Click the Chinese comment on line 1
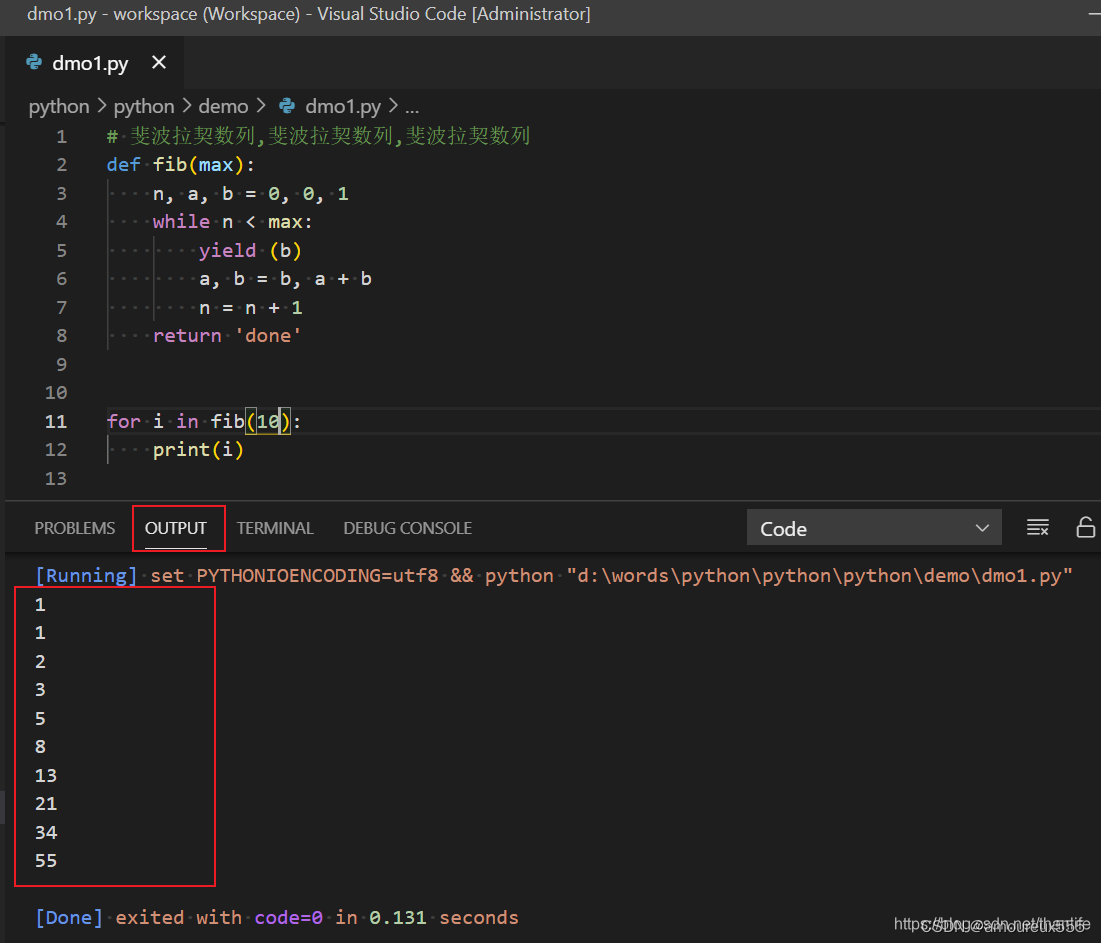The width and height of the screenshot is (1101, 943). coord(318,136)
